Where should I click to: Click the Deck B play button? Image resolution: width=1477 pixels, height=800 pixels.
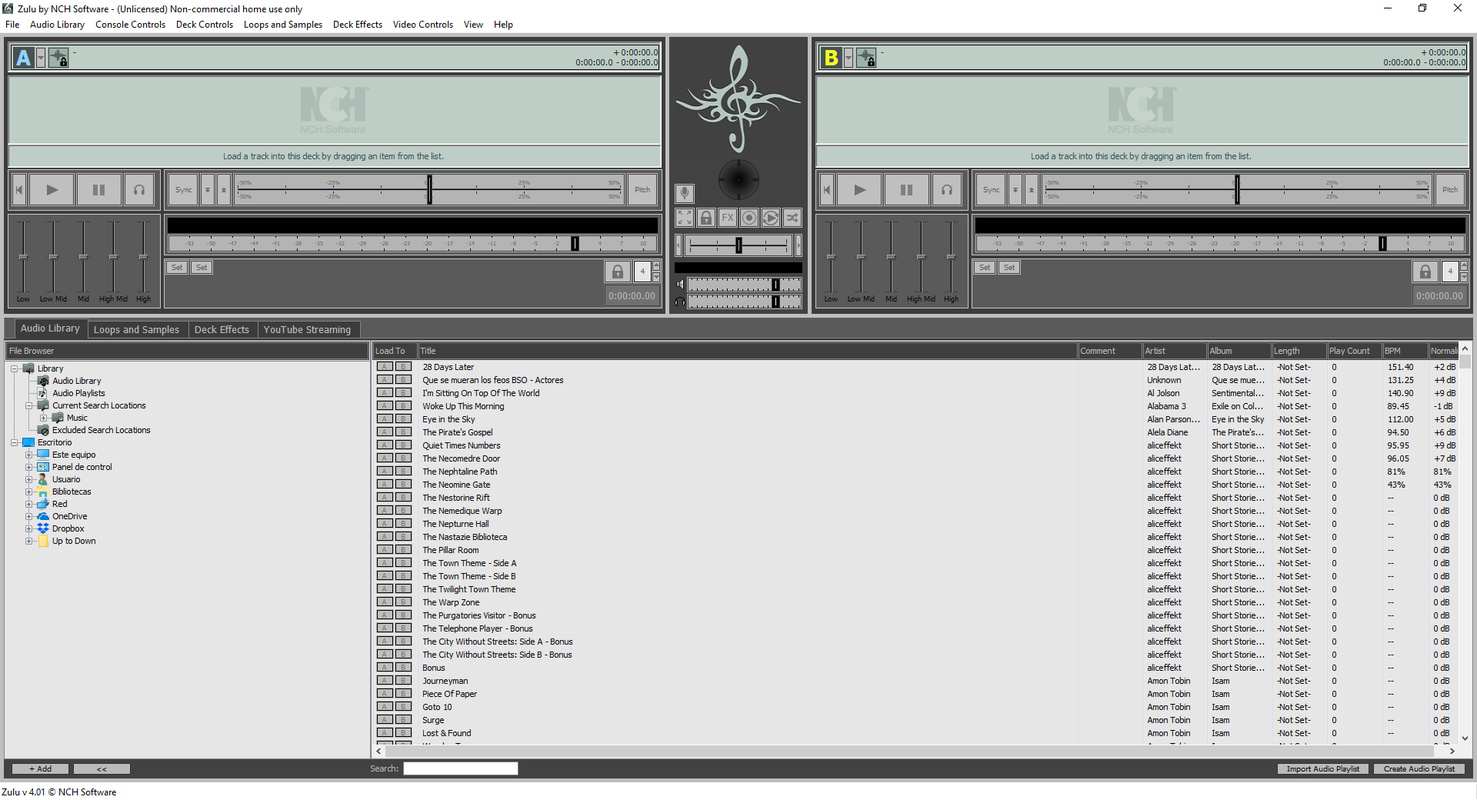click(x=860, y=189)
